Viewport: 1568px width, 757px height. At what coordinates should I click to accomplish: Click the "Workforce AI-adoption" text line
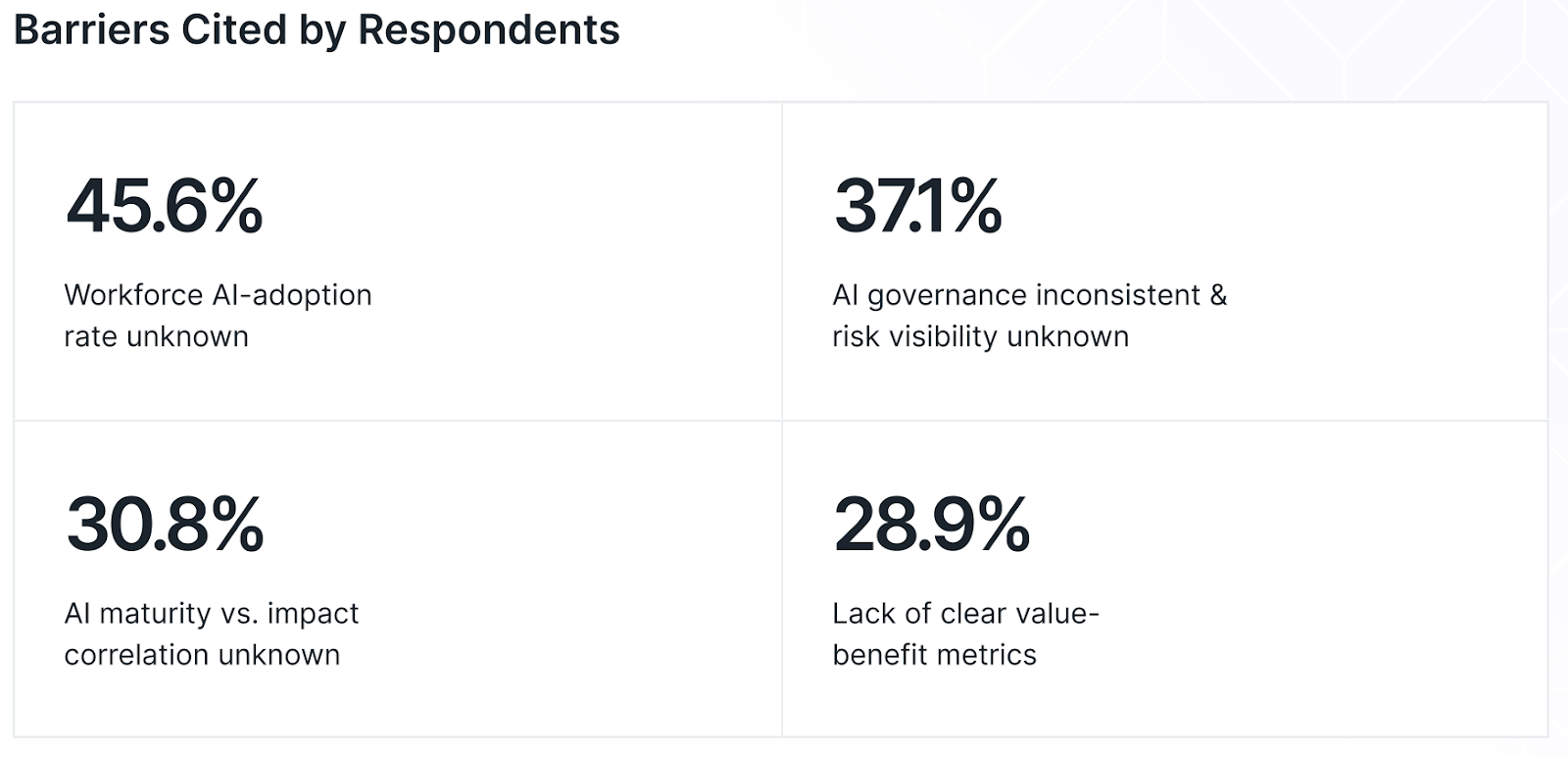click(218, 295)
